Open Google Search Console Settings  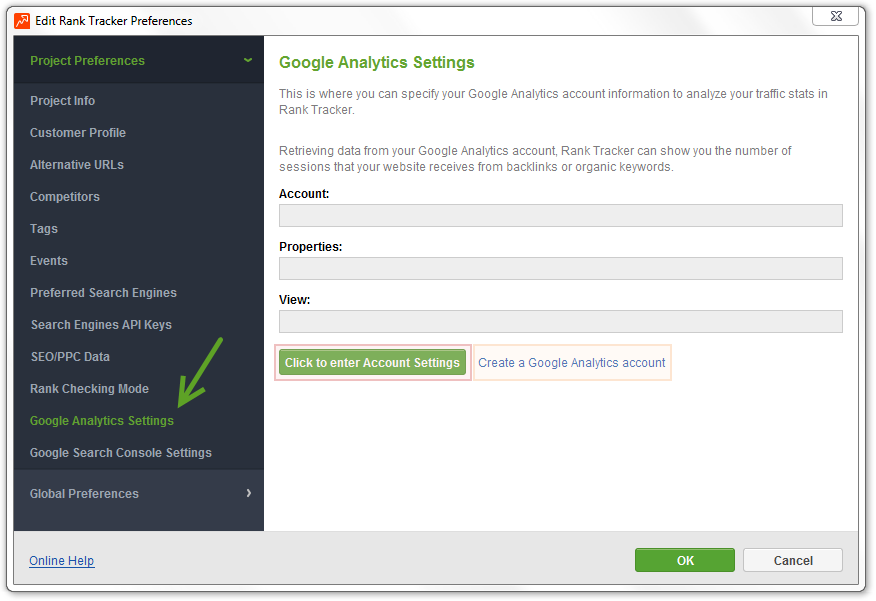121,452
